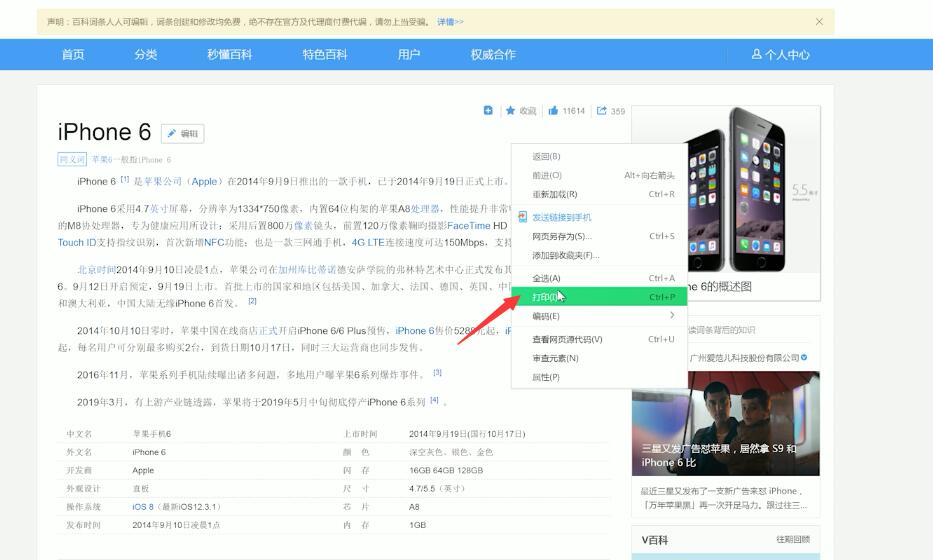Select 审查元素(N) in the context menu
Image resolution: width=933 pixels, height=560 pixels.
pos(599,358)
